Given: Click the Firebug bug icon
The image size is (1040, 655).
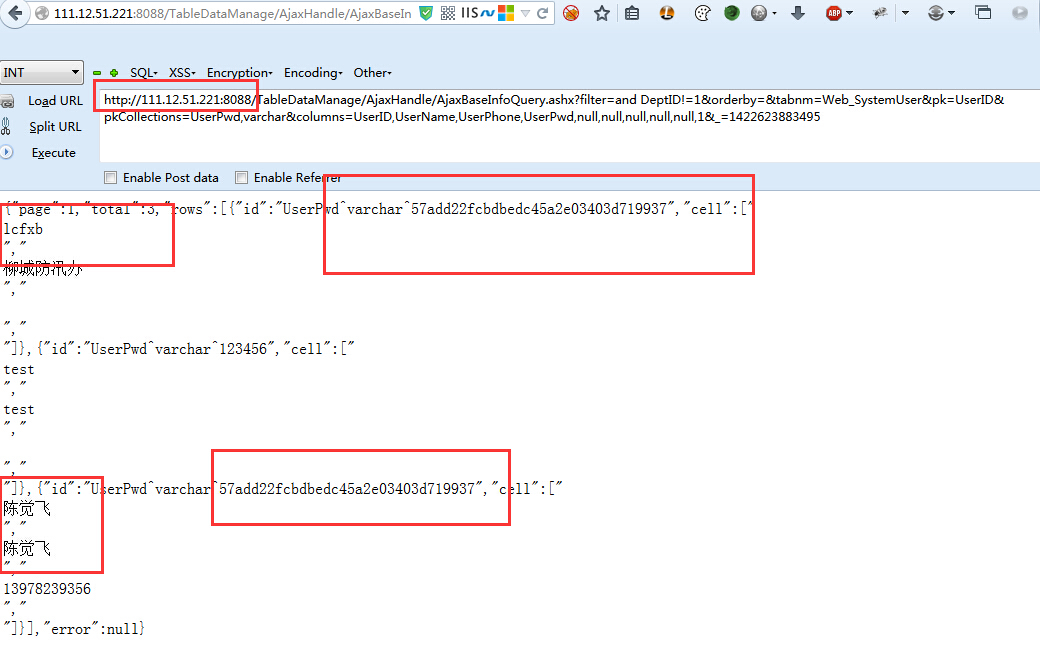Looking at the screenshot, I should (880, 13).
